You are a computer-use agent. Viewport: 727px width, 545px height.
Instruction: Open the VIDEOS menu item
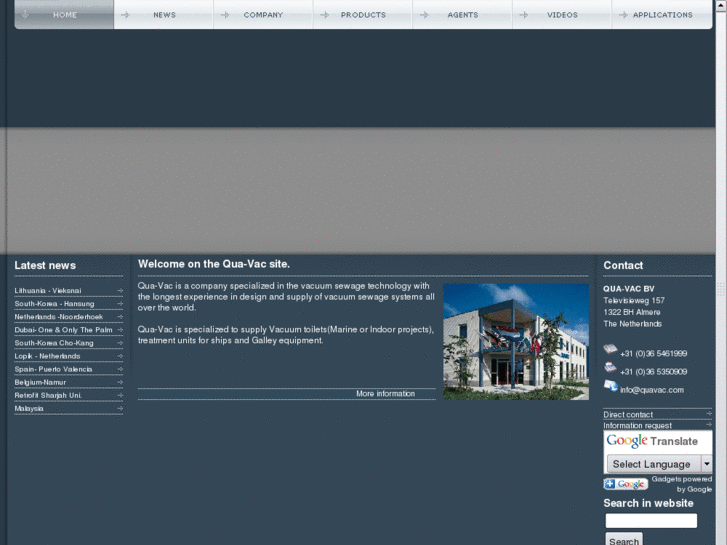(x=562, y=14)
